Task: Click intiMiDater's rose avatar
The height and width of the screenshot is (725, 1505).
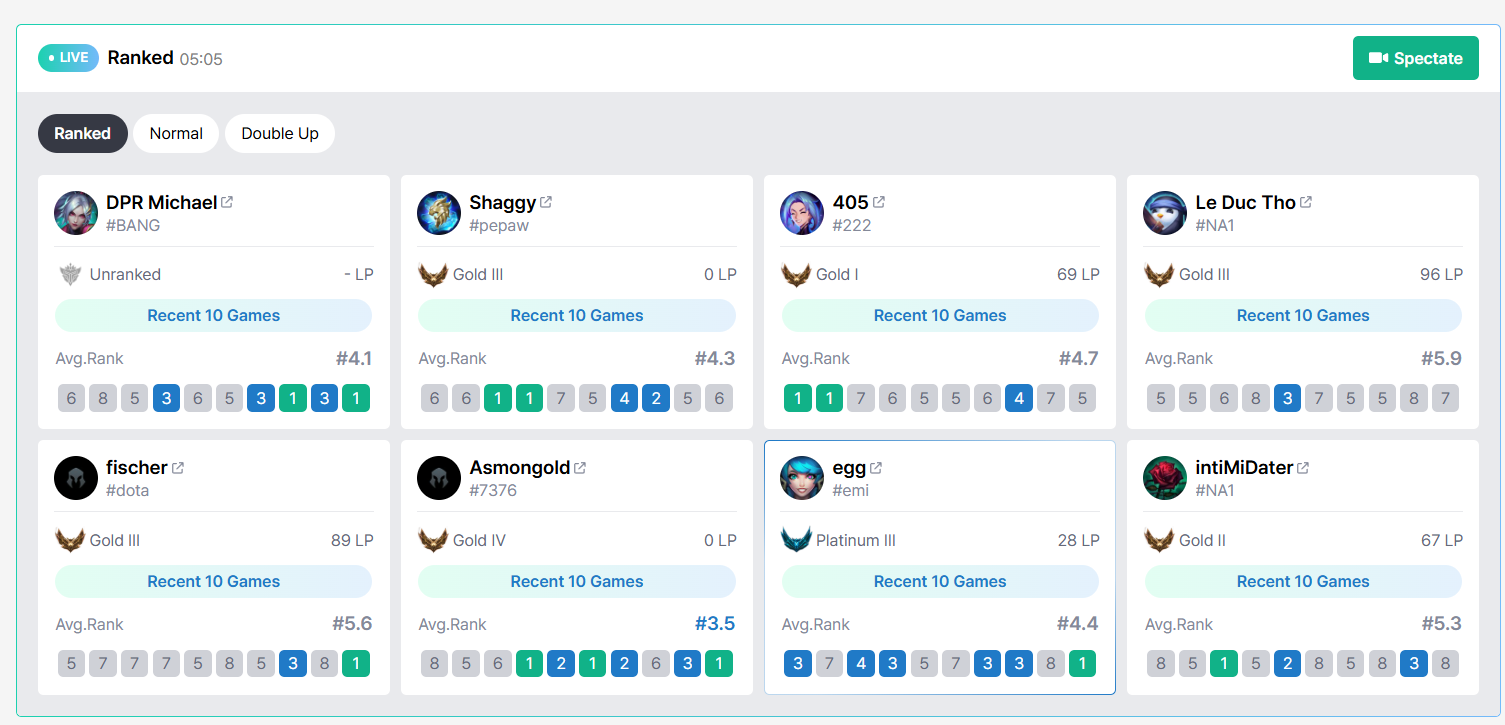Action: tap(1165, 478)
